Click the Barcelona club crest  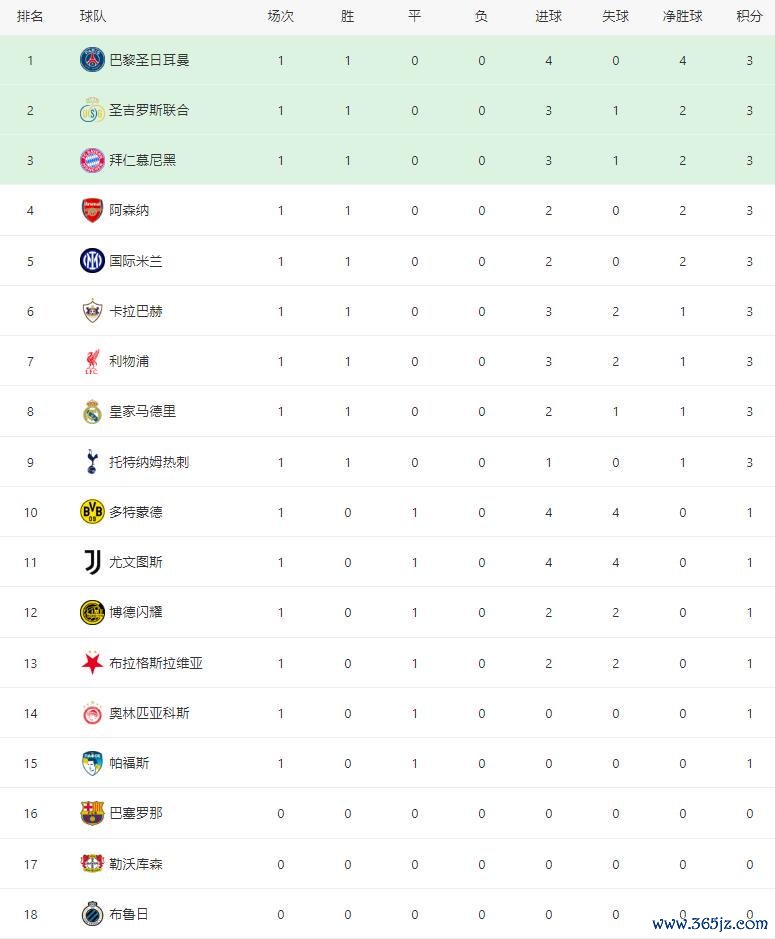[x=92, y=813]
